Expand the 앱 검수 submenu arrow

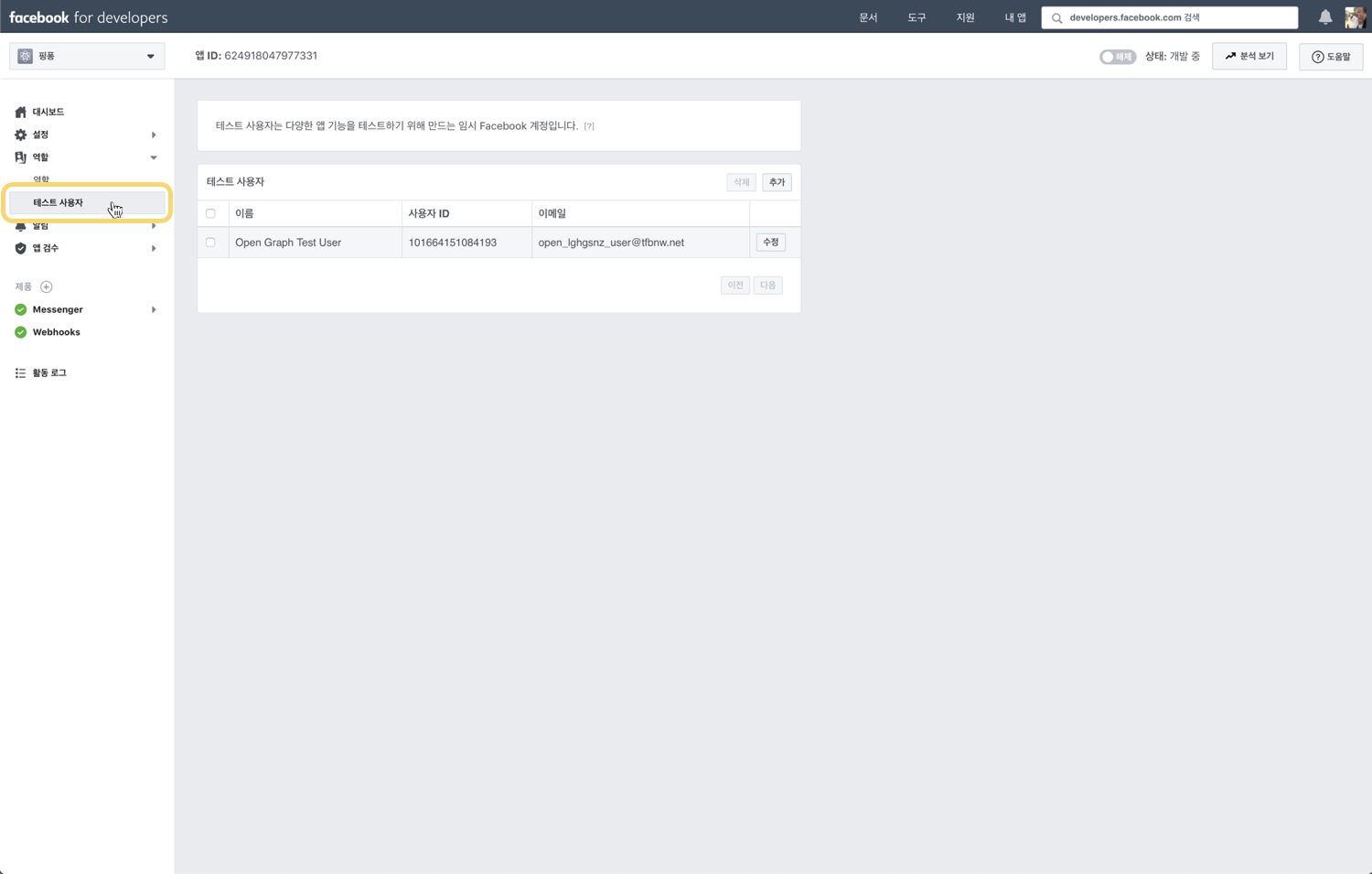[x=154, y=248]
